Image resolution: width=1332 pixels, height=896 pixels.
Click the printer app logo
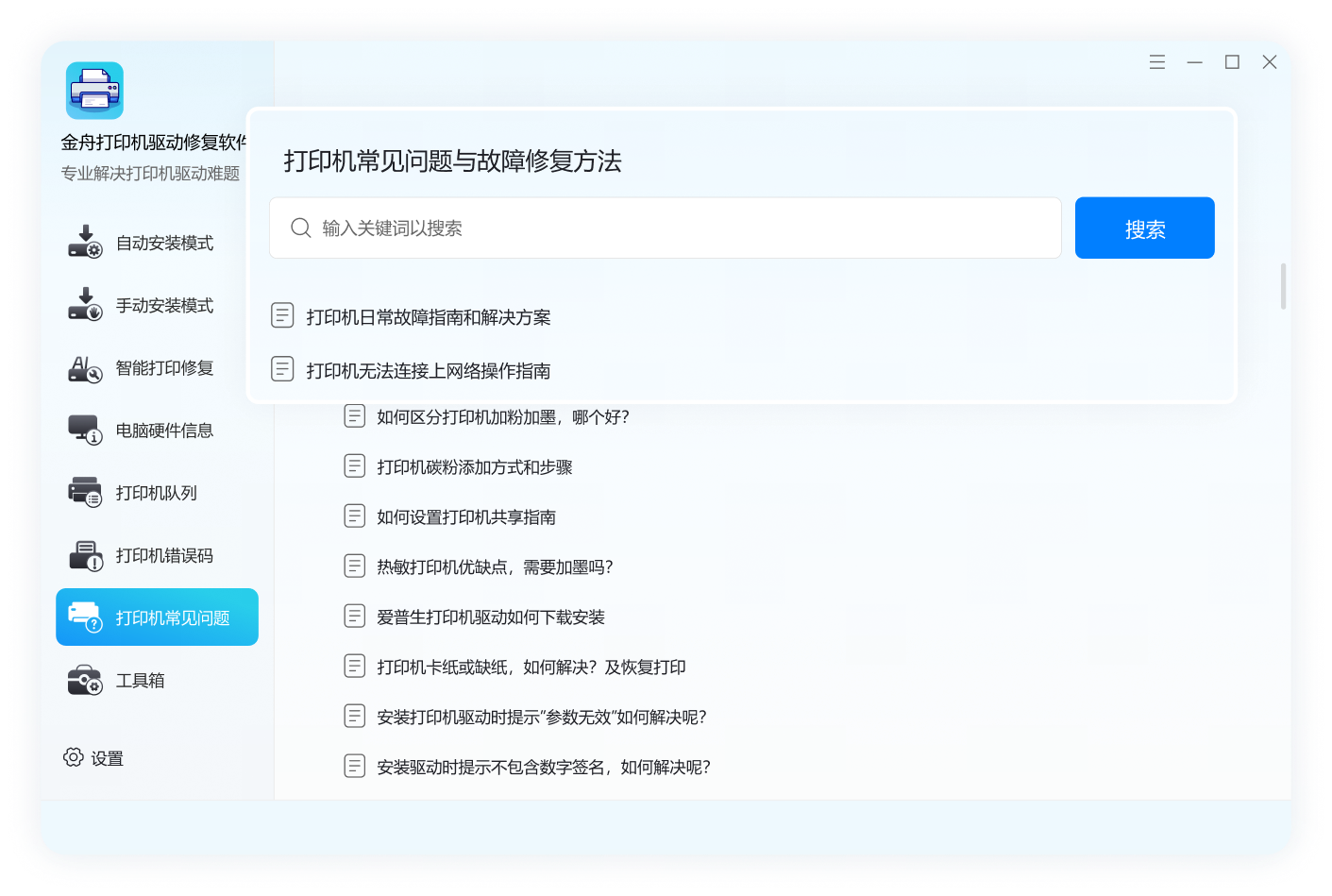coord(94,91)
